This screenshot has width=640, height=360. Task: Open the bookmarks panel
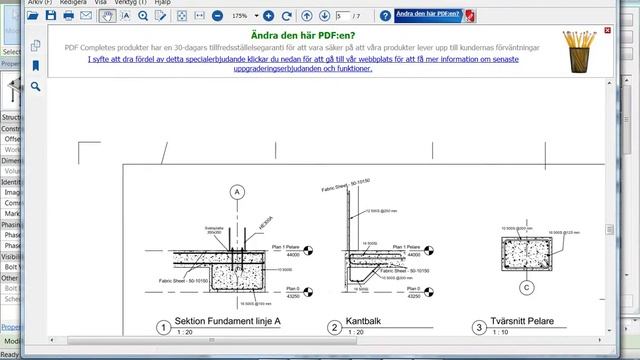tap(36, 66)
